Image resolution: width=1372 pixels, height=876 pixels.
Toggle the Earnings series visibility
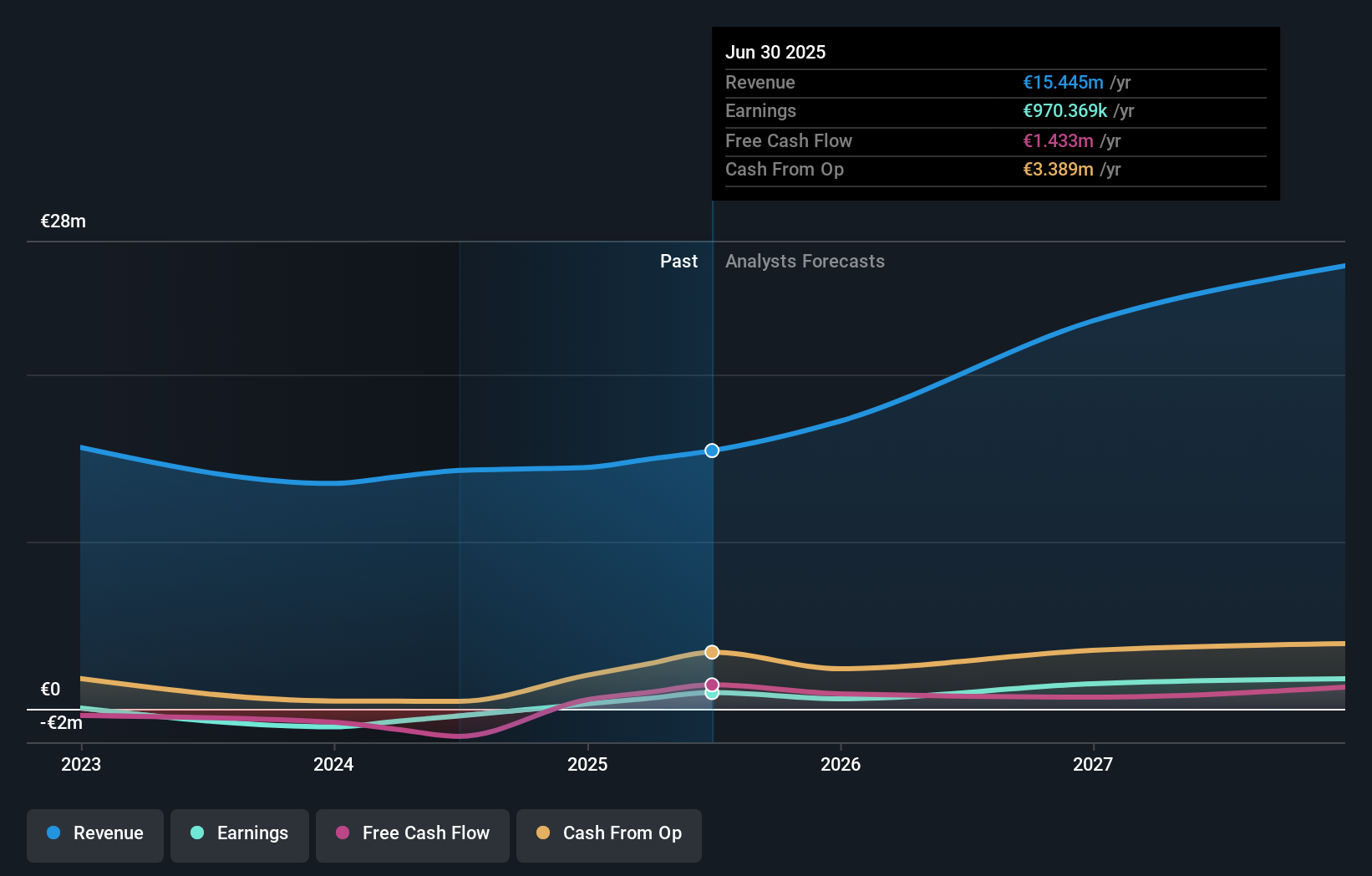[239, 833]
